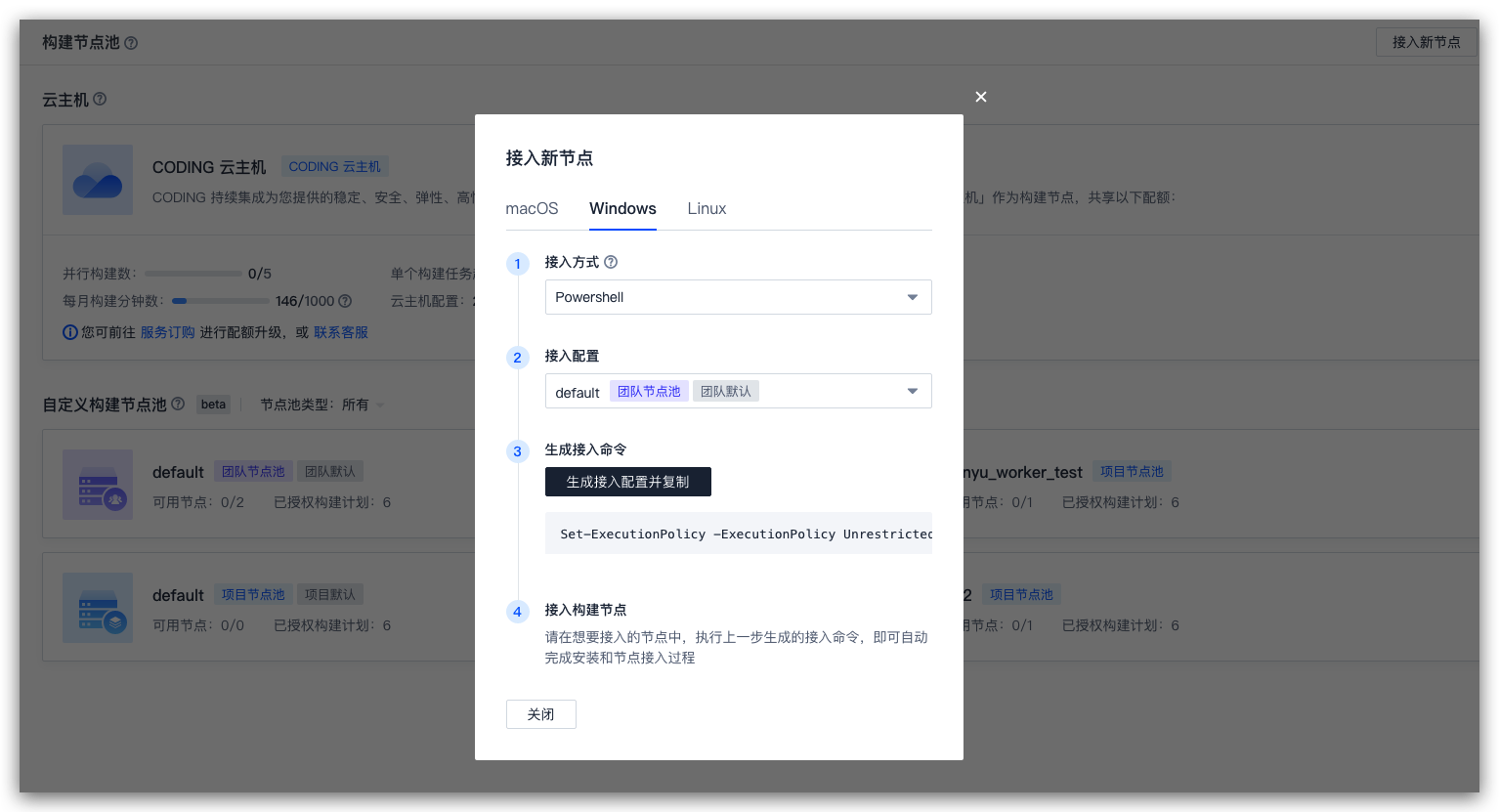Click the default 团队节点池 server icon

coord(98,485)
